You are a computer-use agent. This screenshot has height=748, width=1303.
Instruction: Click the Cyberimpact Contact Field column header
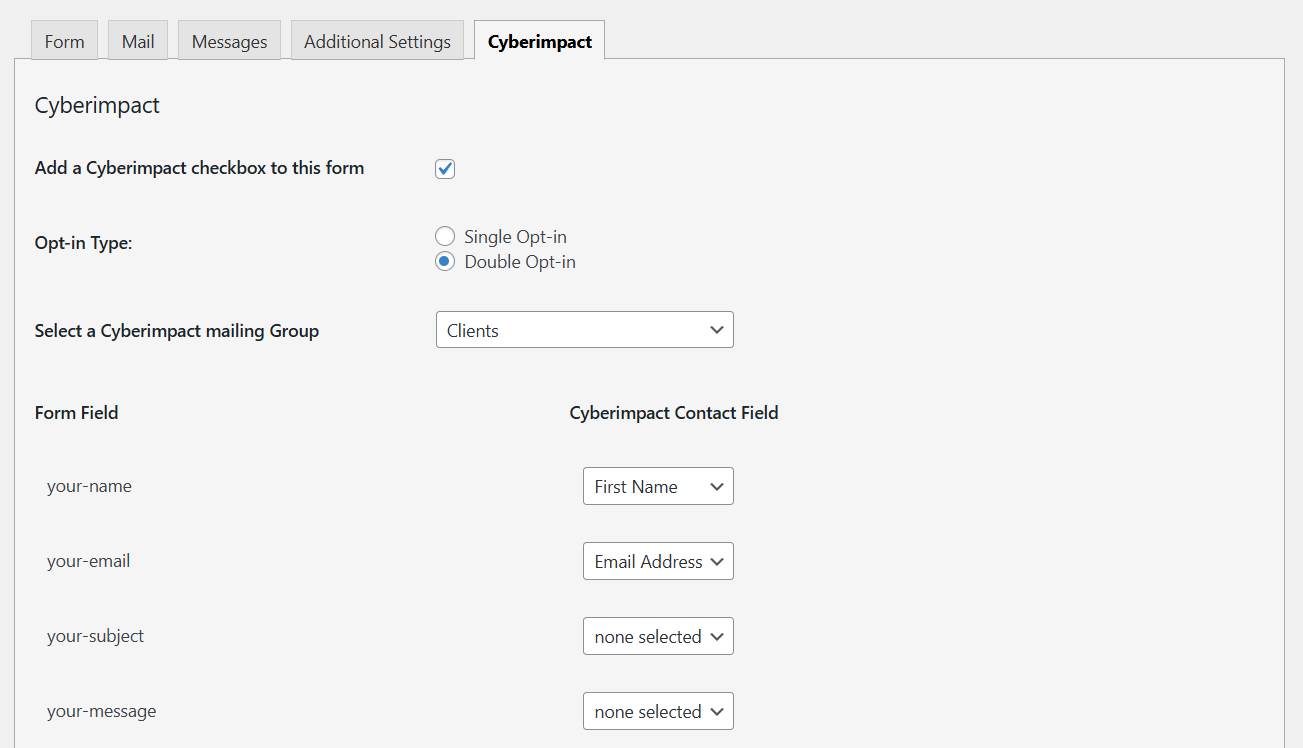tap(674, 413)
